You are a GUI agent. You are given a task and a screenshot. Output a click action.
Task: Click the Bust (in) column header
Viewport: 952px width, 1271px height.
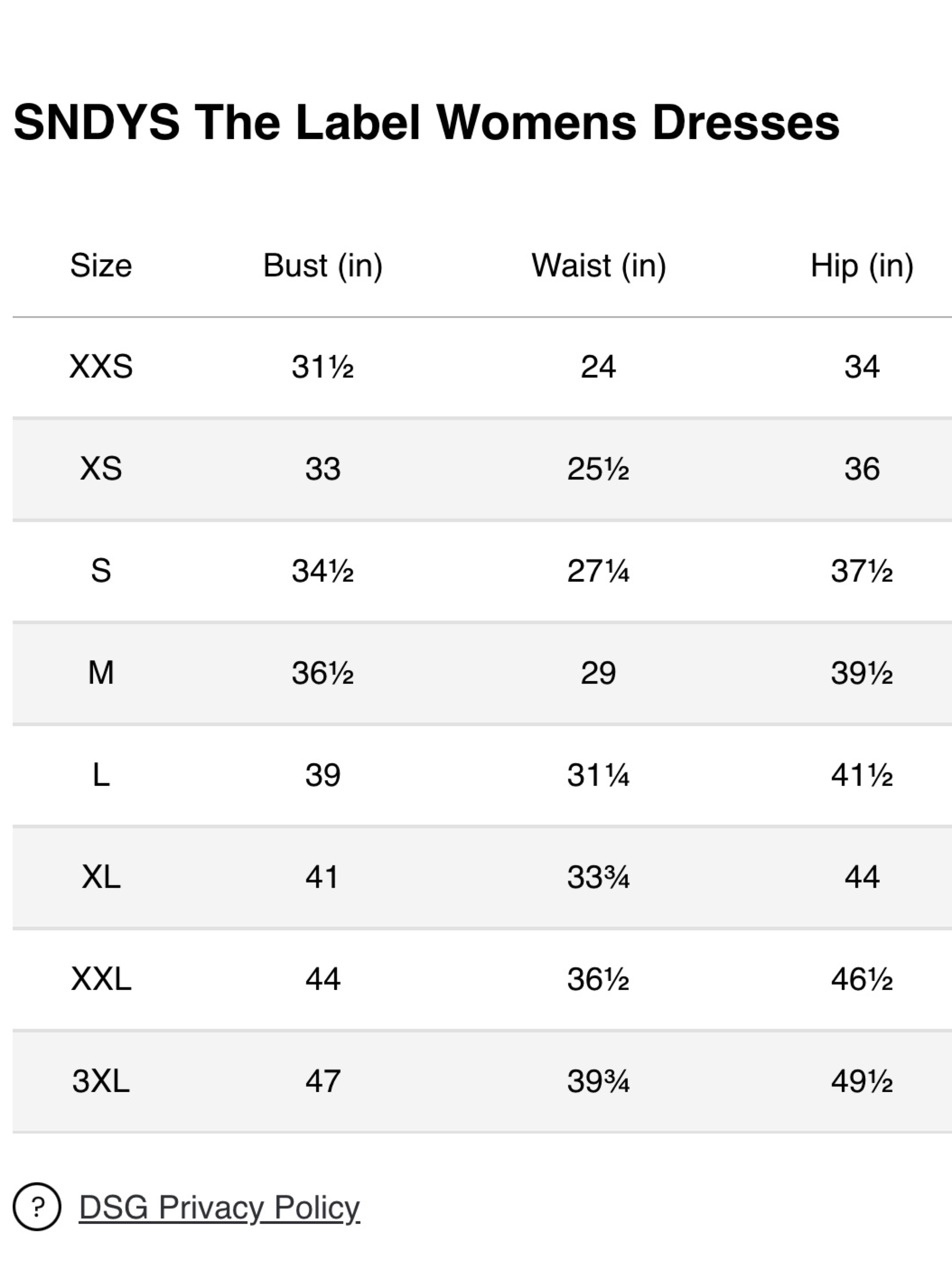(323, 265)
